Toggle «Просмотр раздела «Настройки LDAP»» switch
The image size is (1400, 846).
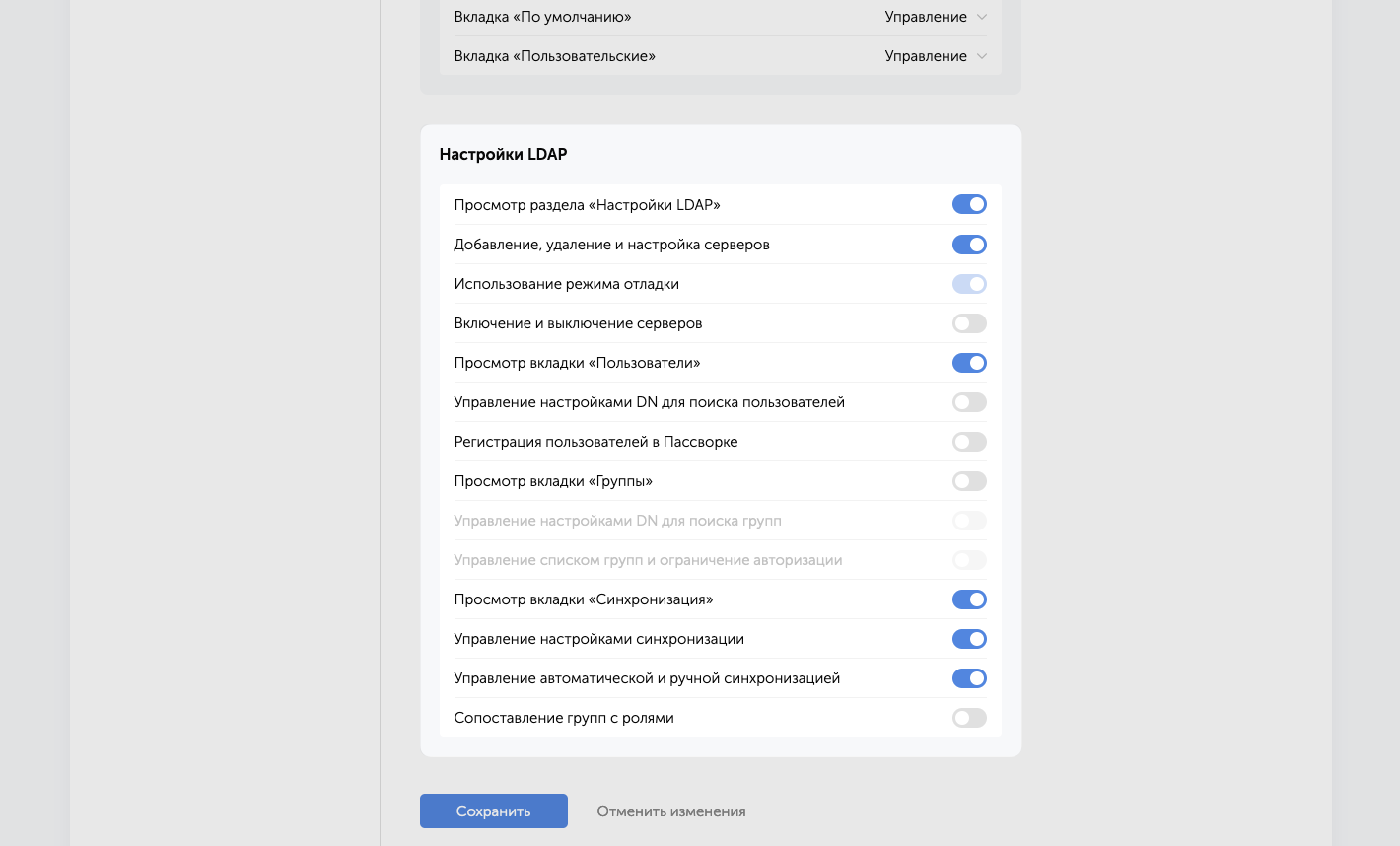point(969,204)
